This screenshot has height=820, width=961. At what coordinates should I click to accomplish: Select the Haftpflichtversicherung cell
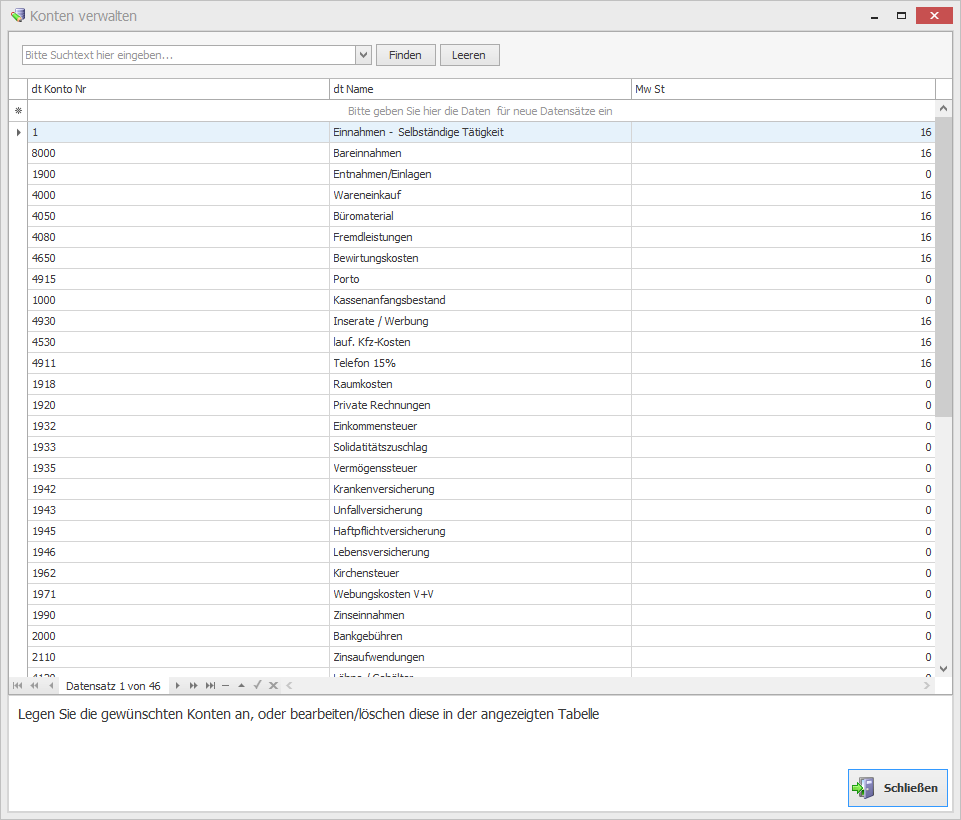[480, 531]
